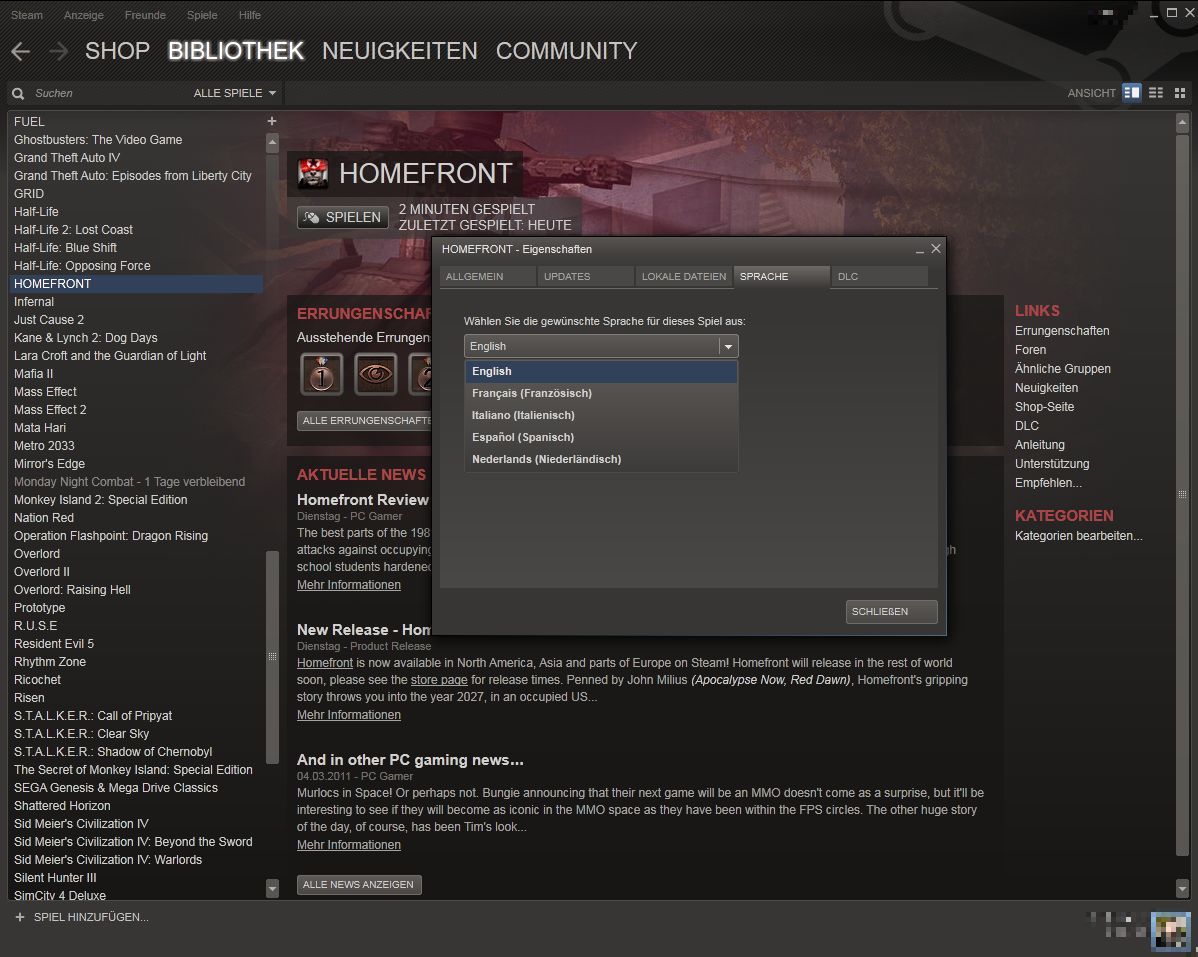Open Mehr Informationen under Homefront Review
Screen dimensions: 1198x957
click(x=348, y=585)
